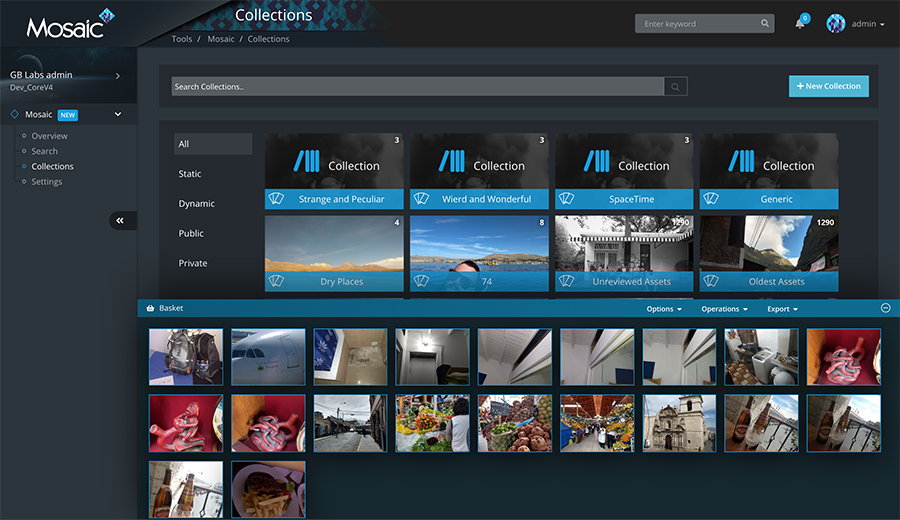The width and height of the screenshot is (900, 520).
Task: Minimize the Basket panel with the minus icon
Action: click(885, 308)
